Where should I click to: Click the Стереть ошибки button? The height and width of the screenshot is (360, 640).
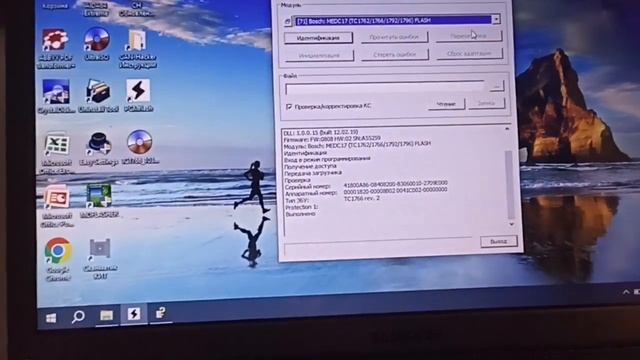pyautogui.click(x=394, y=54)
